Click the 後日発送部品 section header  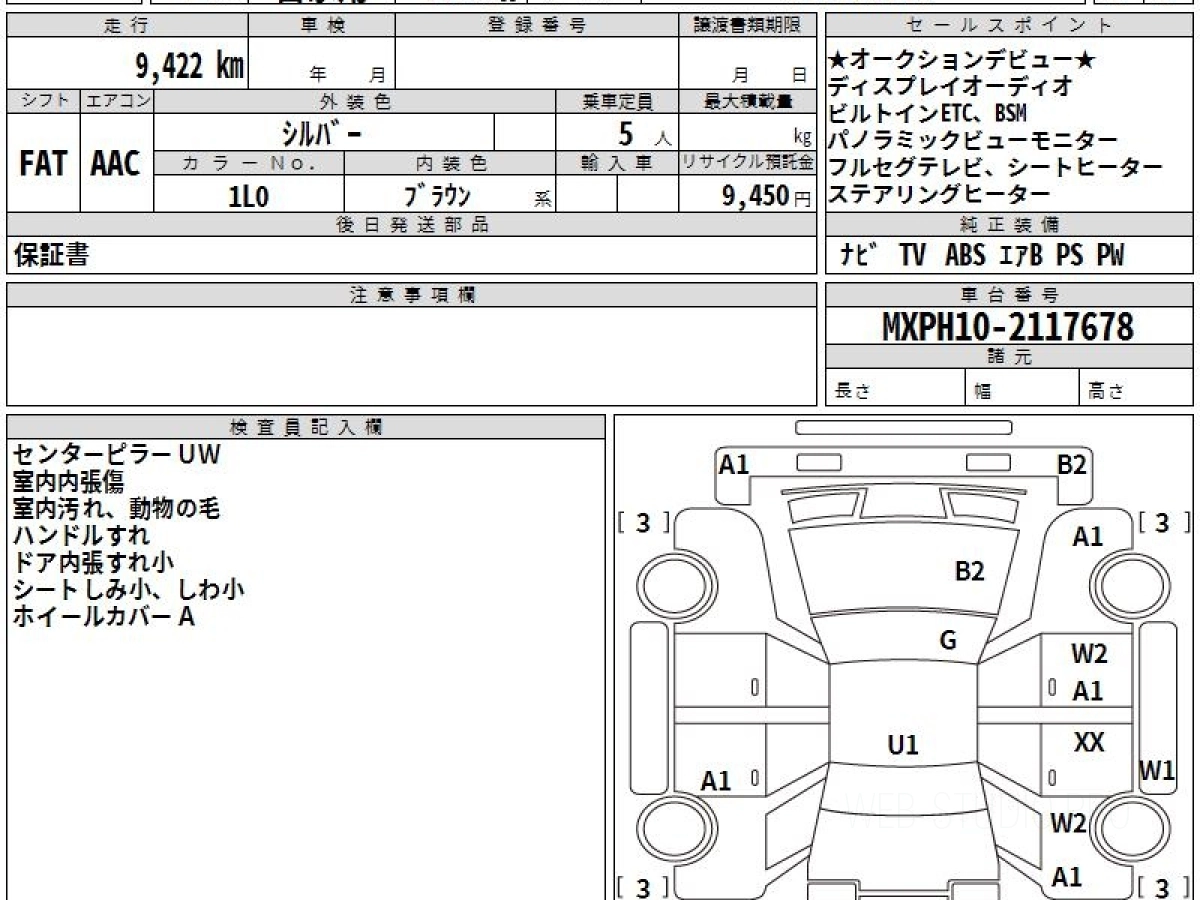tap(411, 225)
